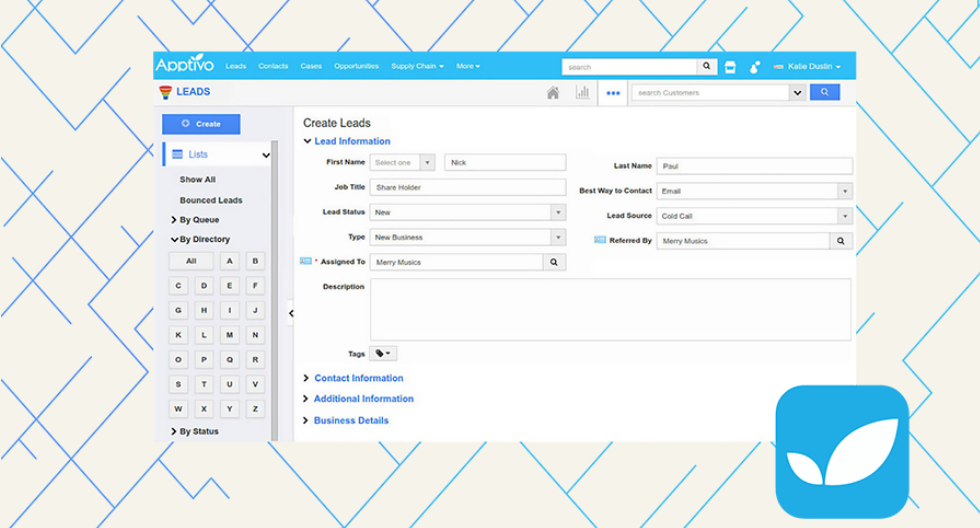Click the blue search button
980x528 pixels.
[x=825, y=92]
